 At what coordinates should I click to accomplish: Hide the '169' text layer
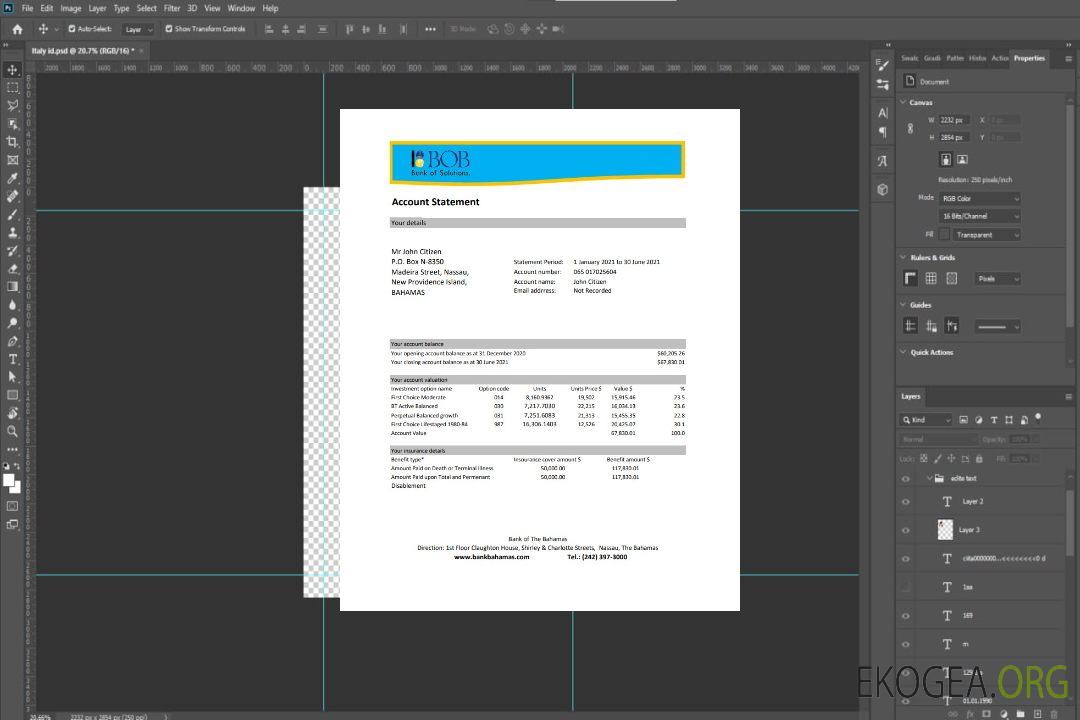tap(906, 616)
